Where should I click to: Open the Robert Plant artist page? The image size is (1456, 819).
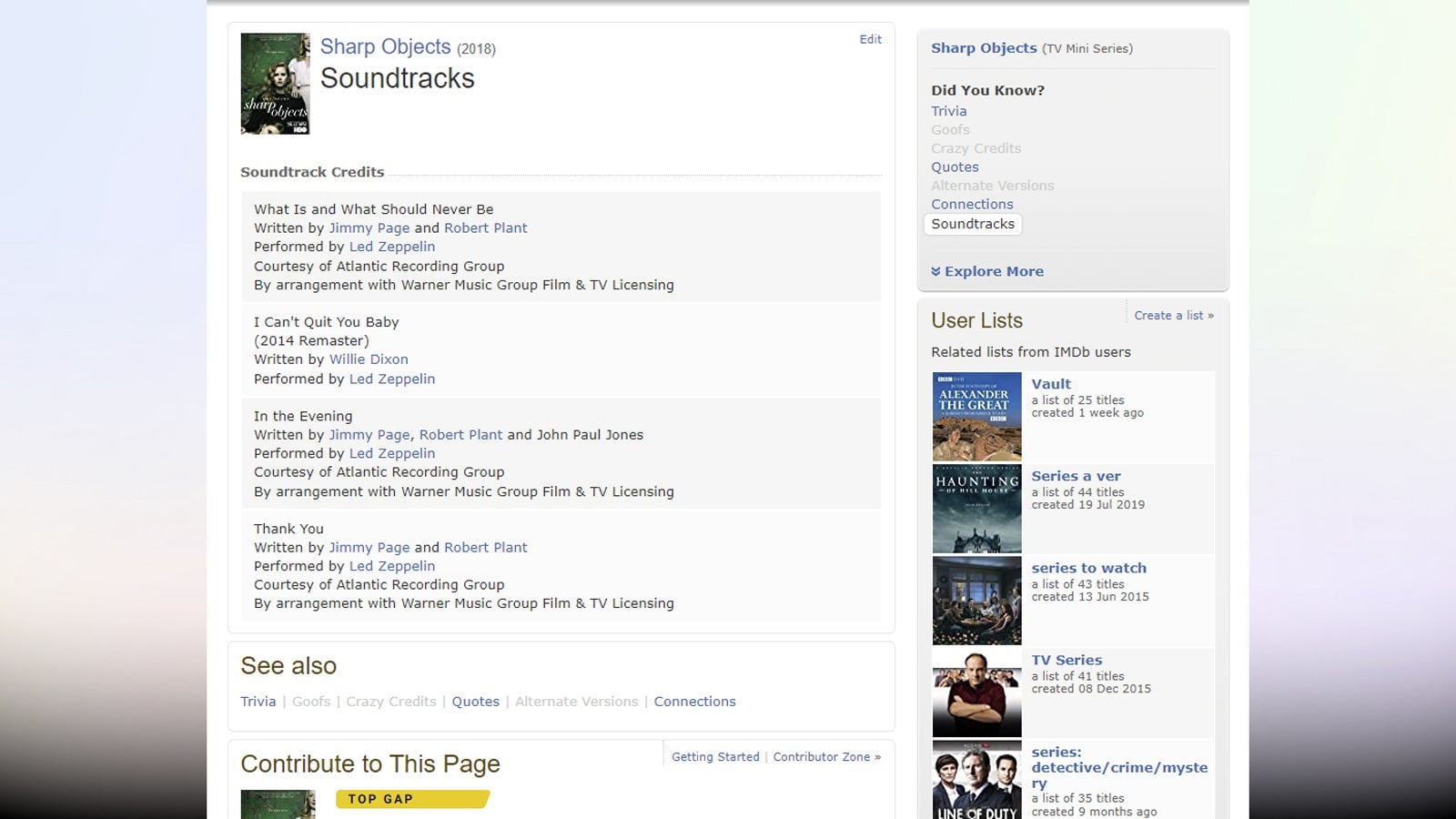click(x=486, y=227)
